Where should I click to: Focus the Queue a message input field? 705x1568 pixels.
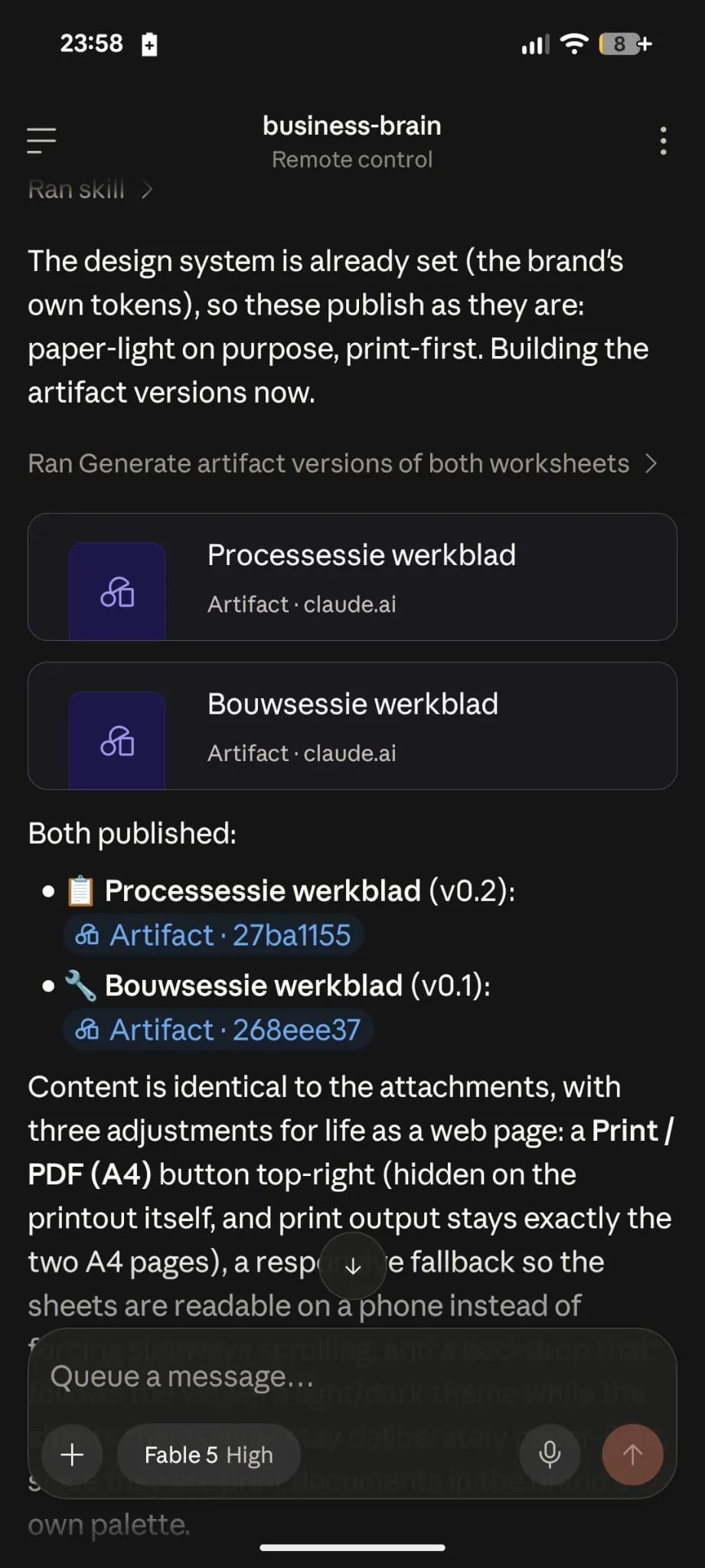point(352,1377)
